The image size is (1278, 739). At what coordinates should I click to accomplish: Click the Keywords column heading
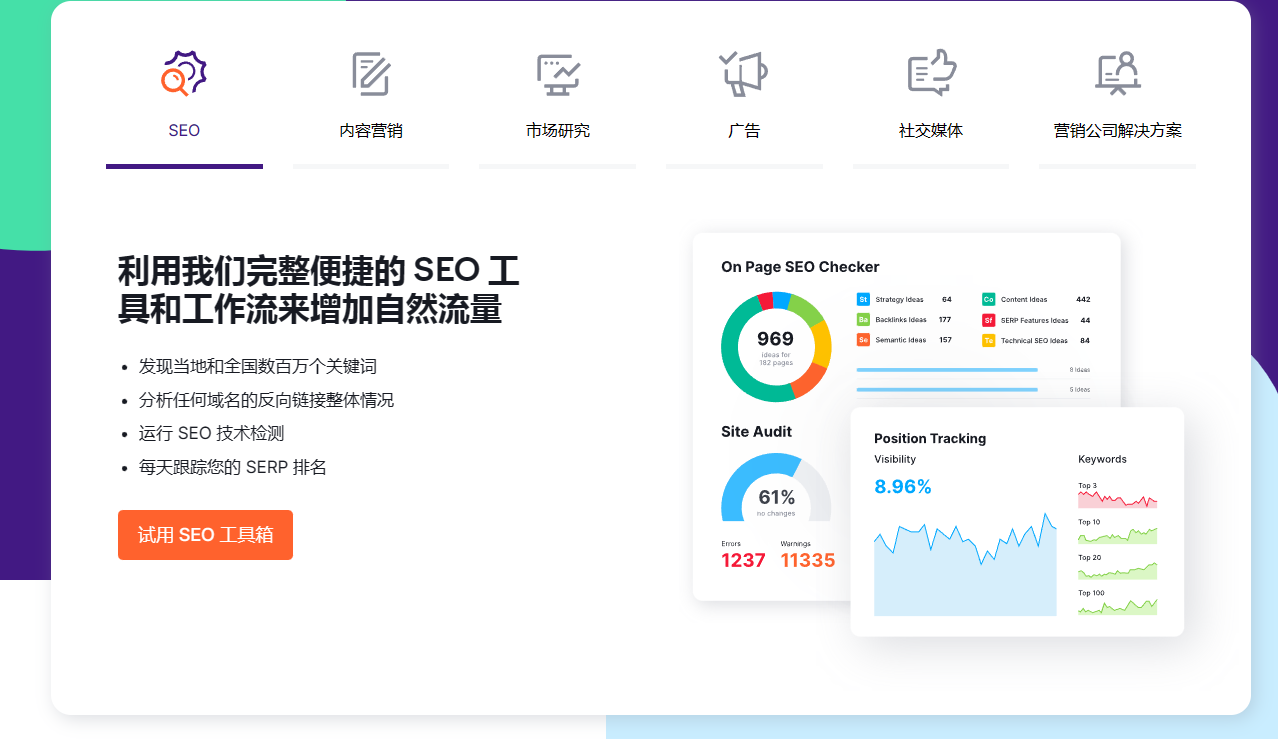click(x=1102, y=460)
